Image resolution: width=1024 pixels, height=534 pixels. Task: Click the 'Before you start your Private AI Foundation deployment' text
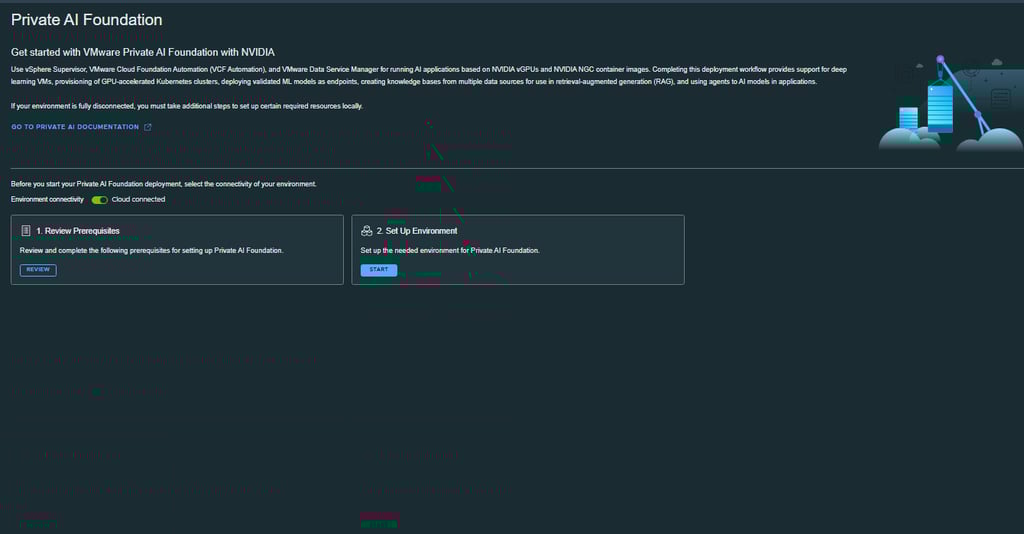click(163, 184)
